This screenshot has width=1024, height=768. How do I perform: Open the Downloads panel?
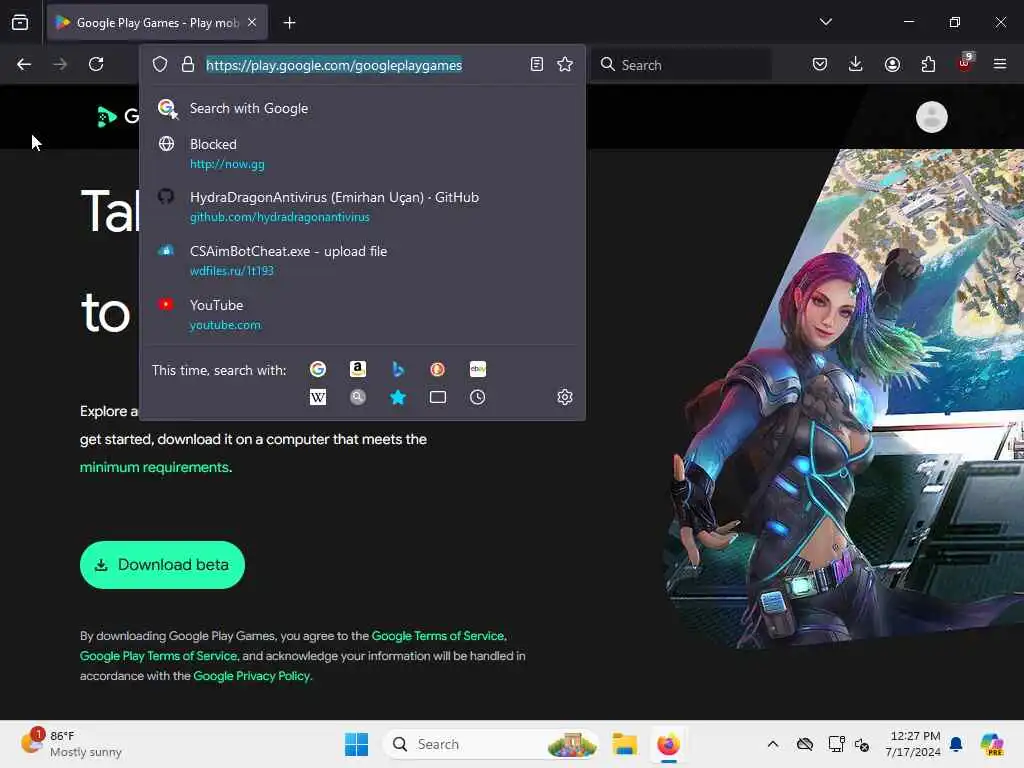pos(856,65)
